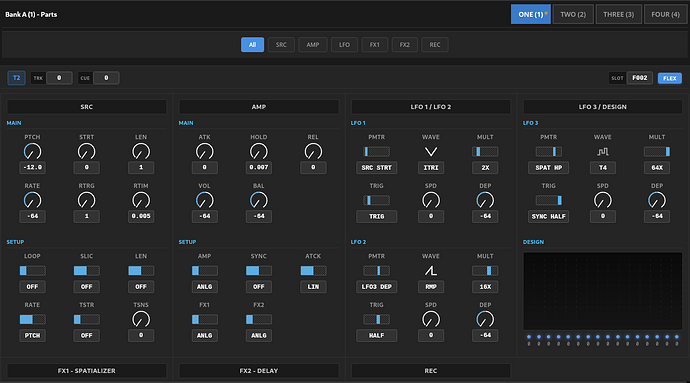Viewport: 690px width, 383px height.
Task: Move the LFO 2 TRIG slider
Action: coord(376,319)
